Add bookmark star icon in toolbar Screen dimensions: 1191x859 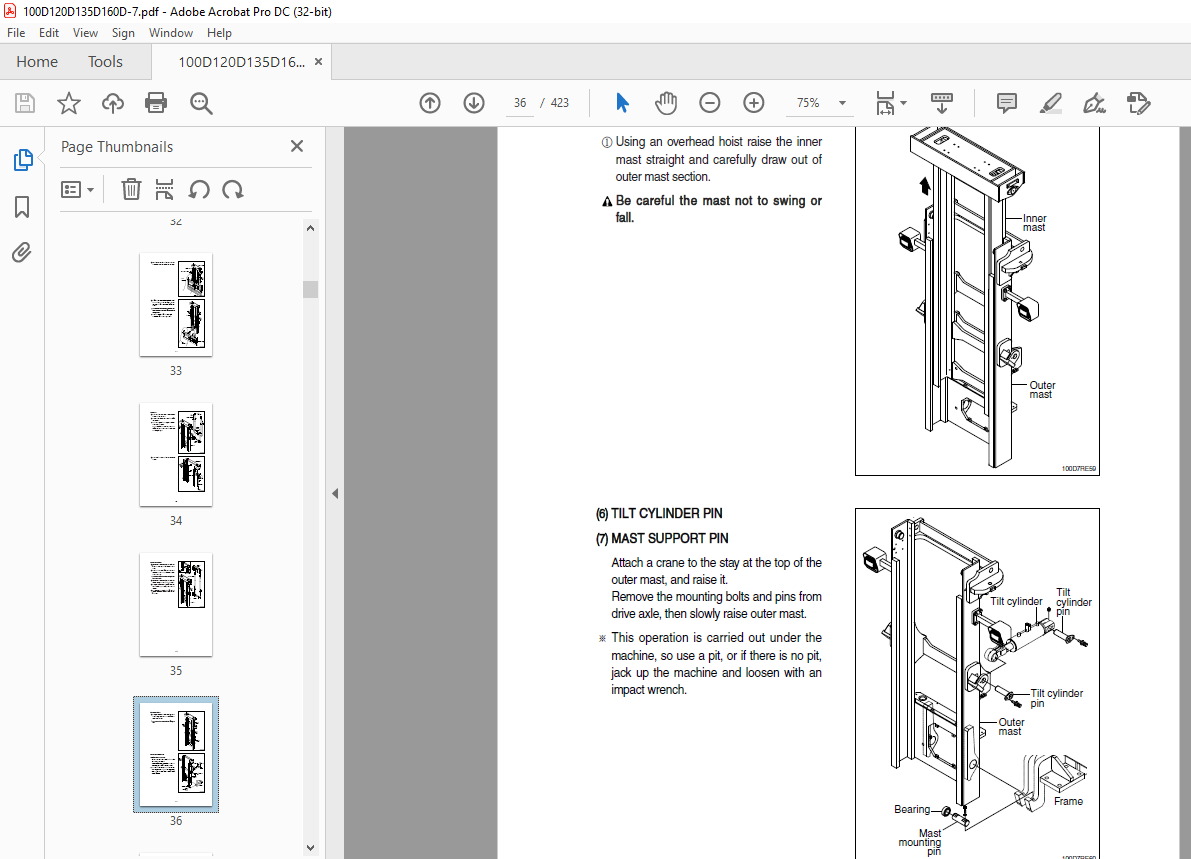coord(68,103)
